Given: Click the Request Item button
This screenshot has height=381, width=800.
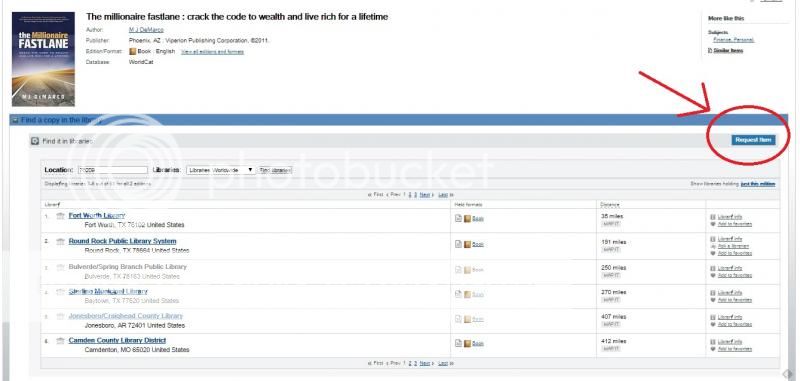Looking at the screenshot, I should [x=753, y=140].
